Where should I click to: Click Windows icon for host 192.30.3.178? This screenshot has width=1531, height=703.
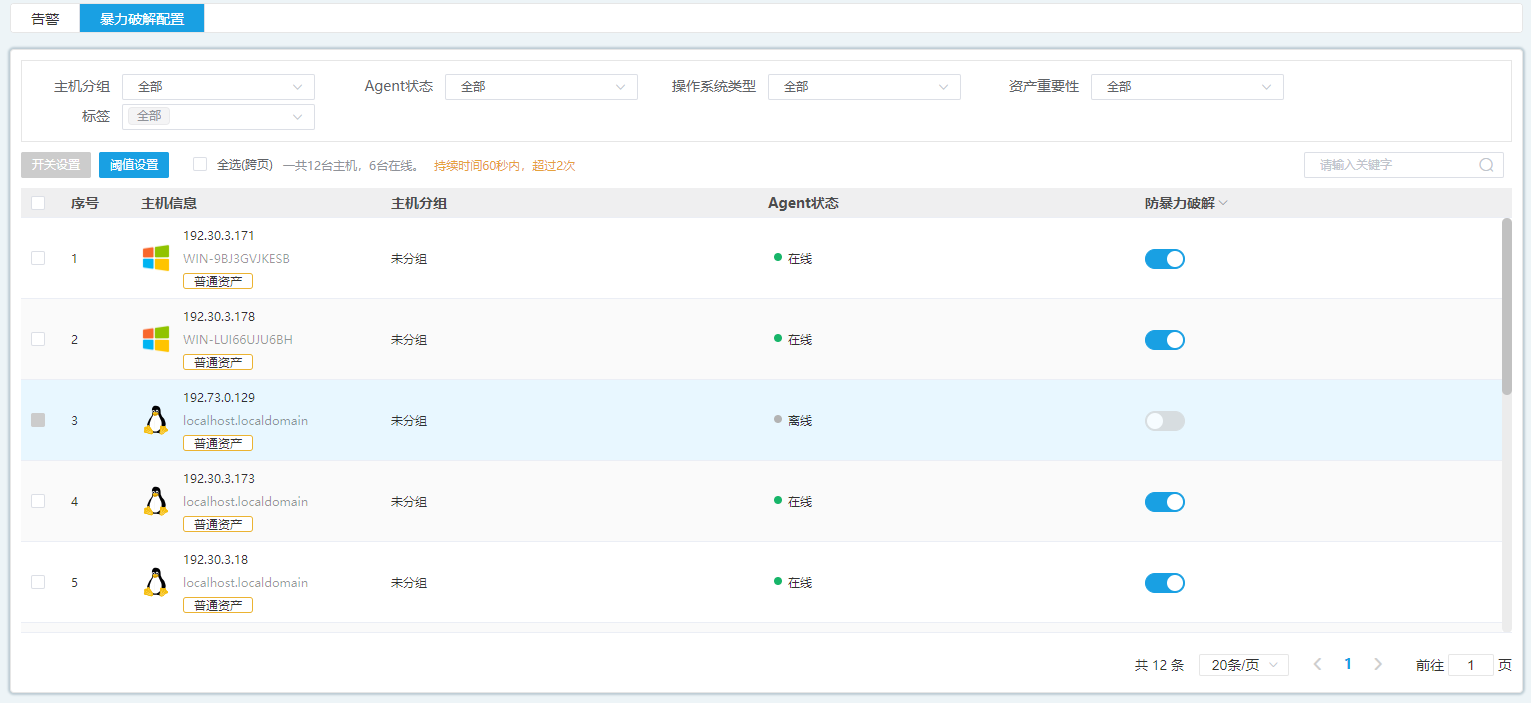coord(155,339)
